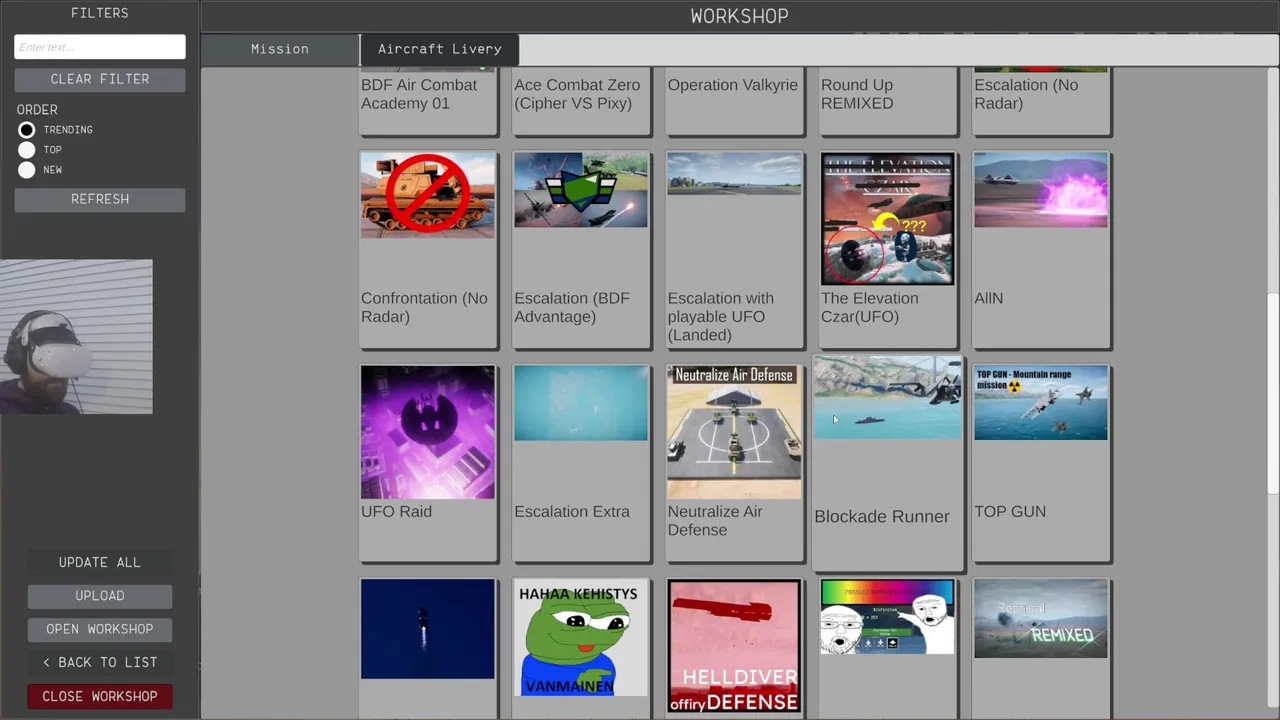Switch to the Aircraft Livery tab
The height and width of the screenshot is (720, 1280).
[x=440, y=49]
